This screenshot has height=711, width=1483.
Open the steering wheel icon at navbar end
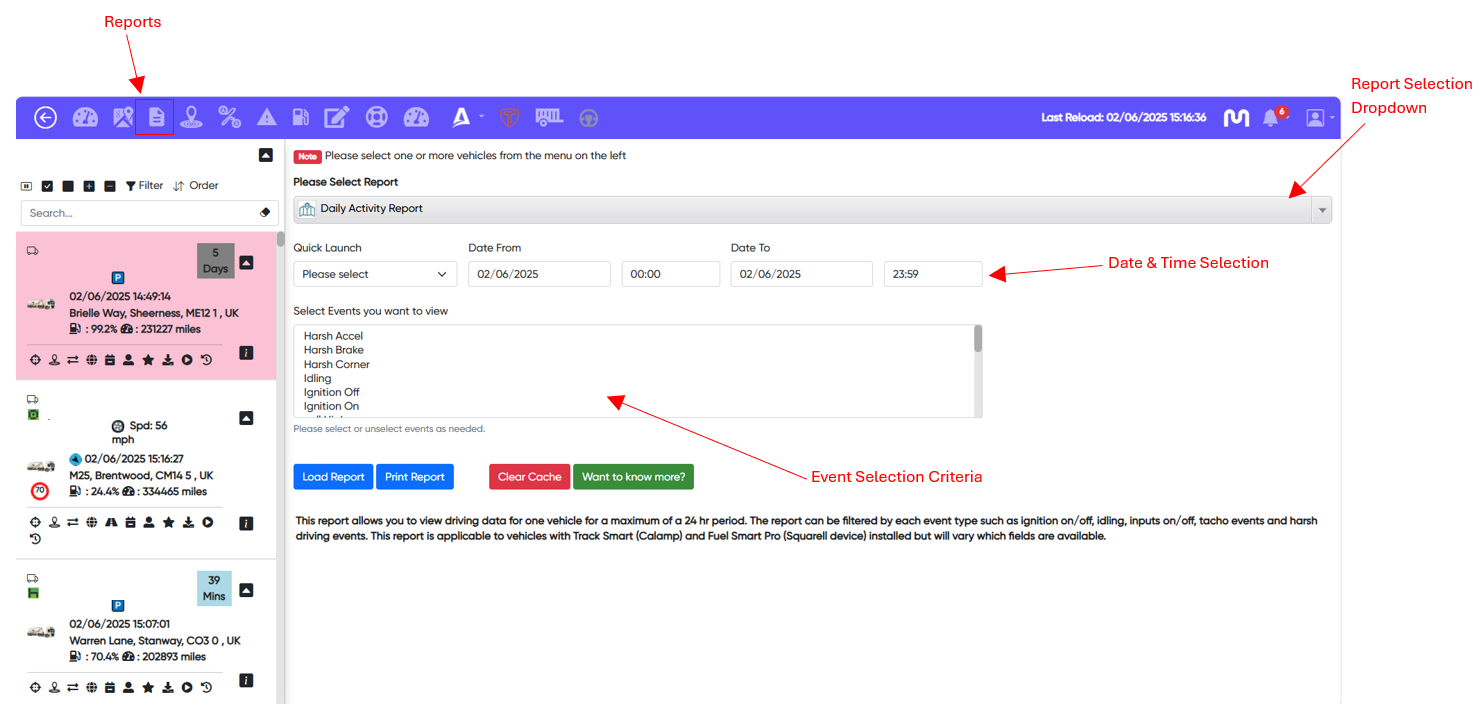pos(589,117)
